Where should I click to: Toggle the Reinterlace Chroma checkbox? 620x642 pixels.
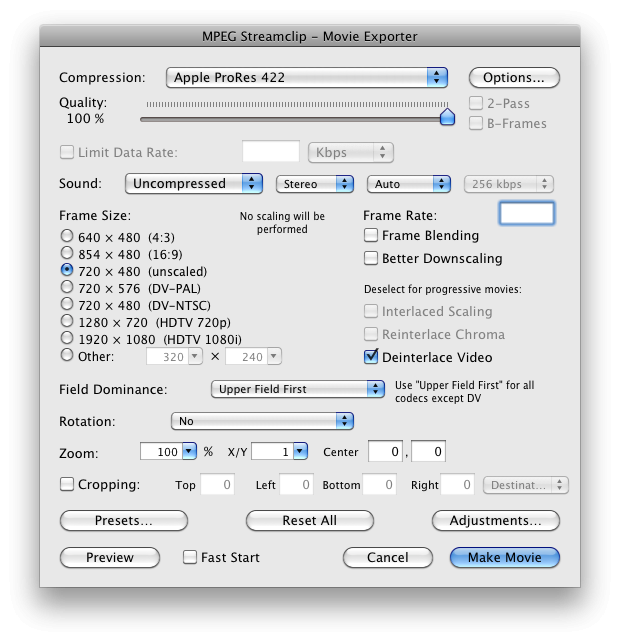[x=371, y=334]
